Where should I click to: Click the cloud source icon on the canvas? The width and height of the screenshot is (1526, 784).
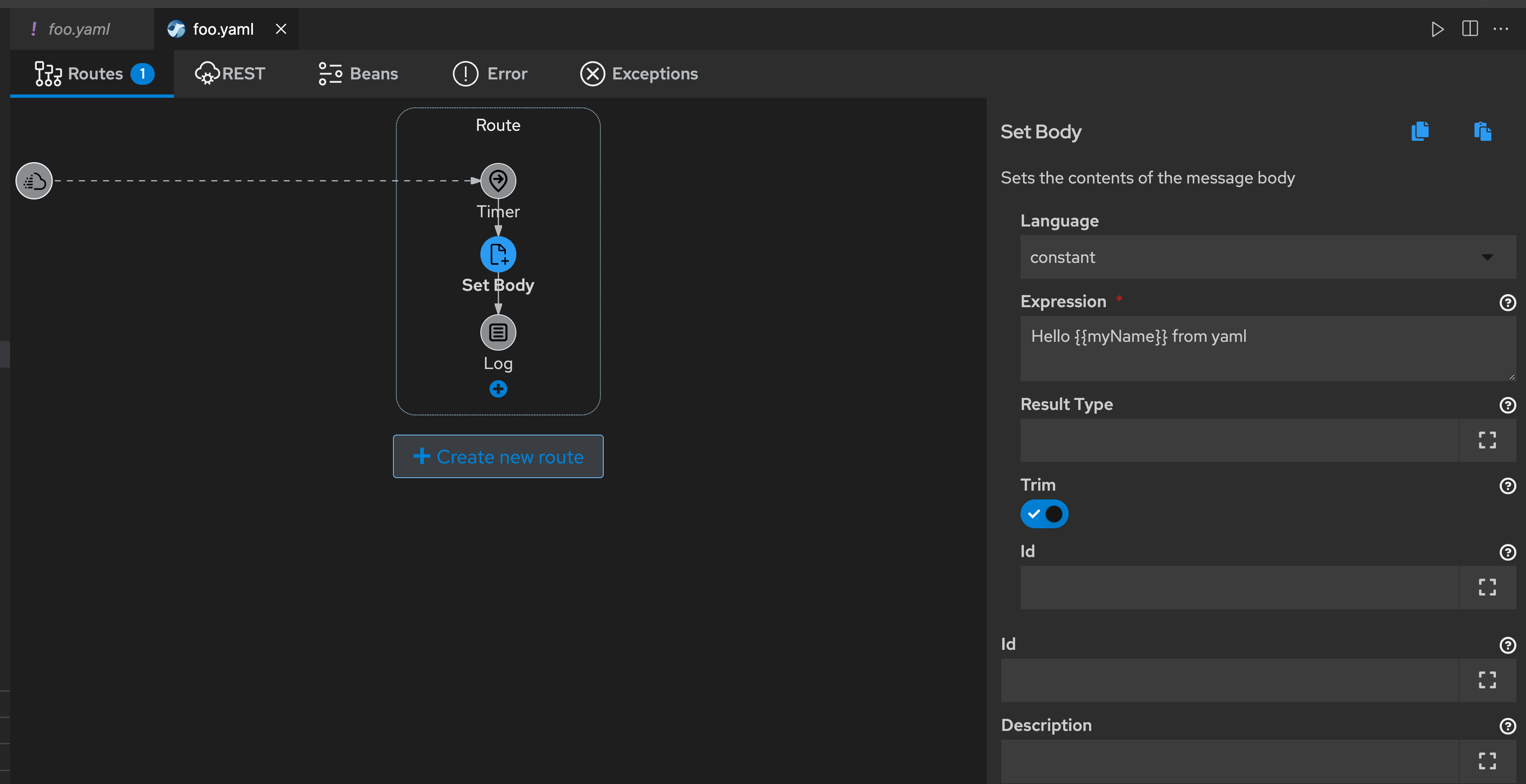34,181
